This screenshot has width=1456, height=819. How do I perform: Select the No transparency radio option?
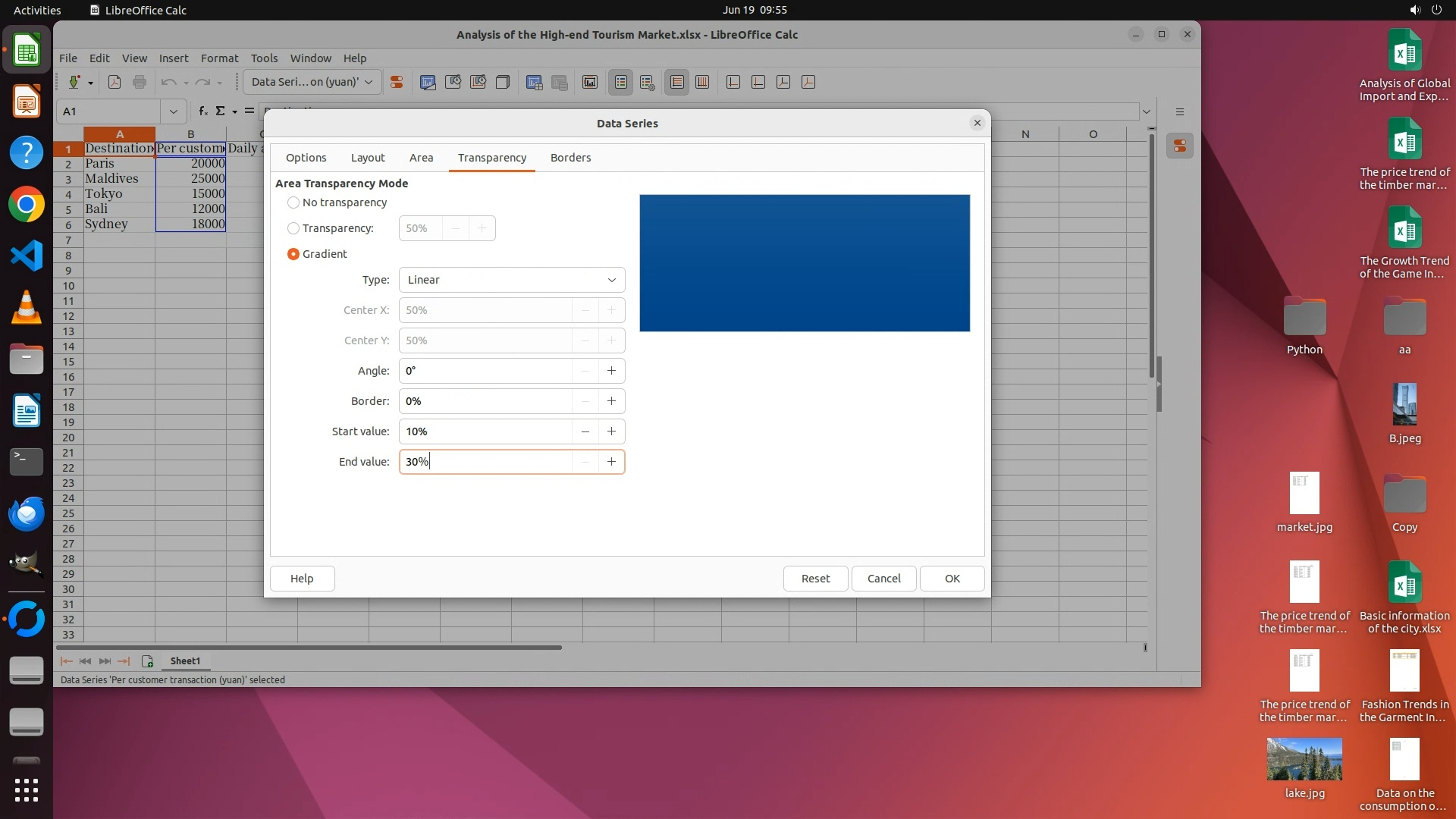(293, 202)
